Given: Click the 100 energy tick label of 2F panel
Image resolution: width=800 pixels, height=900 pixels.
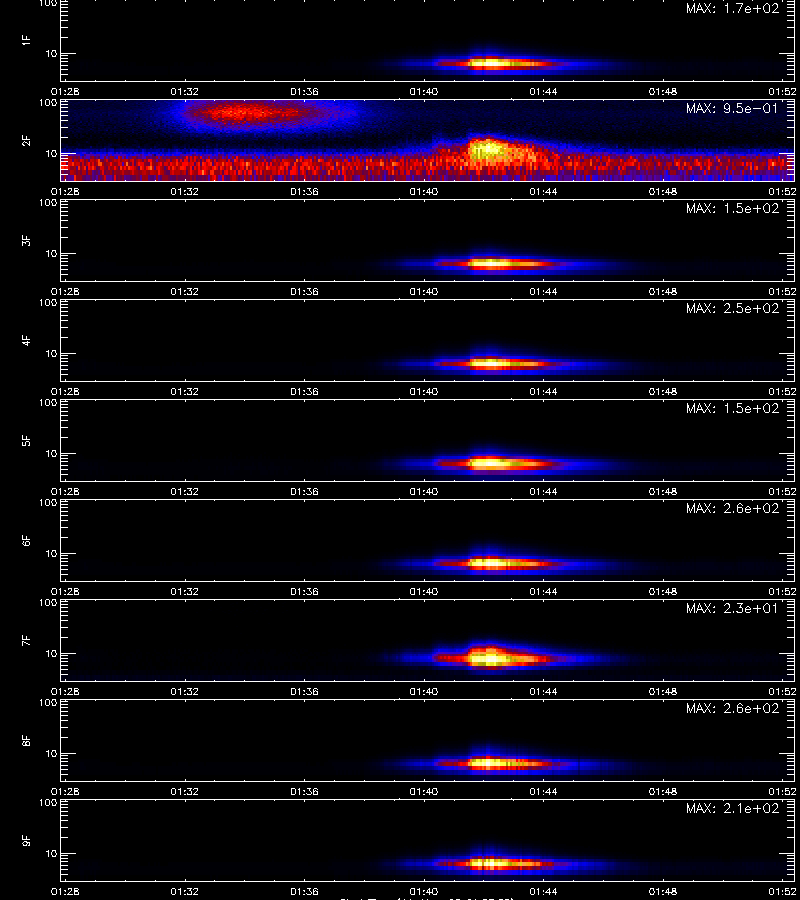Looking at the screenshot, I should coord(48,103).
